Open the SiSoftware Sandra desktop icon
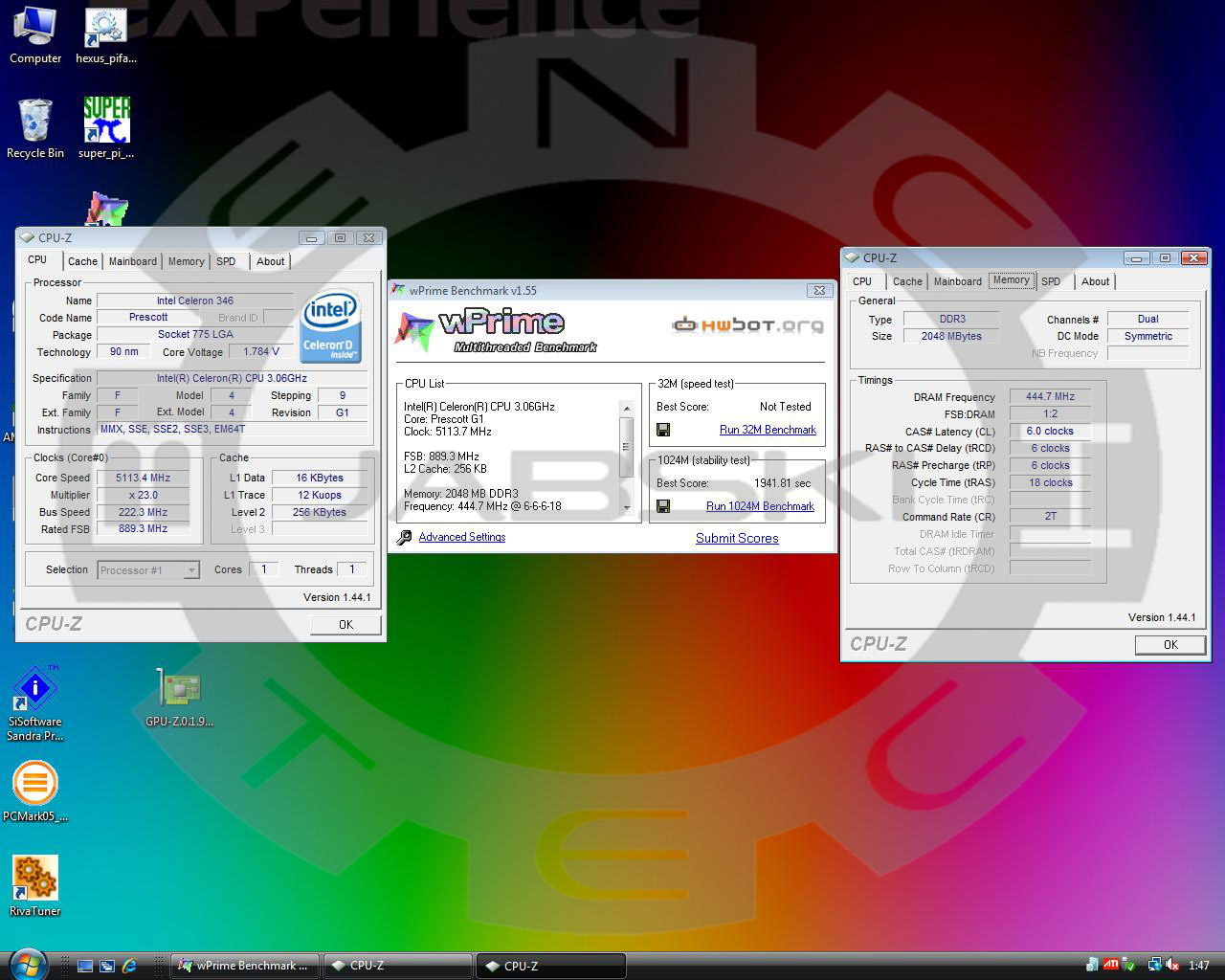The height and width of the screenshot is (980, 1225). pyautogui.click(x=34, y=703)
